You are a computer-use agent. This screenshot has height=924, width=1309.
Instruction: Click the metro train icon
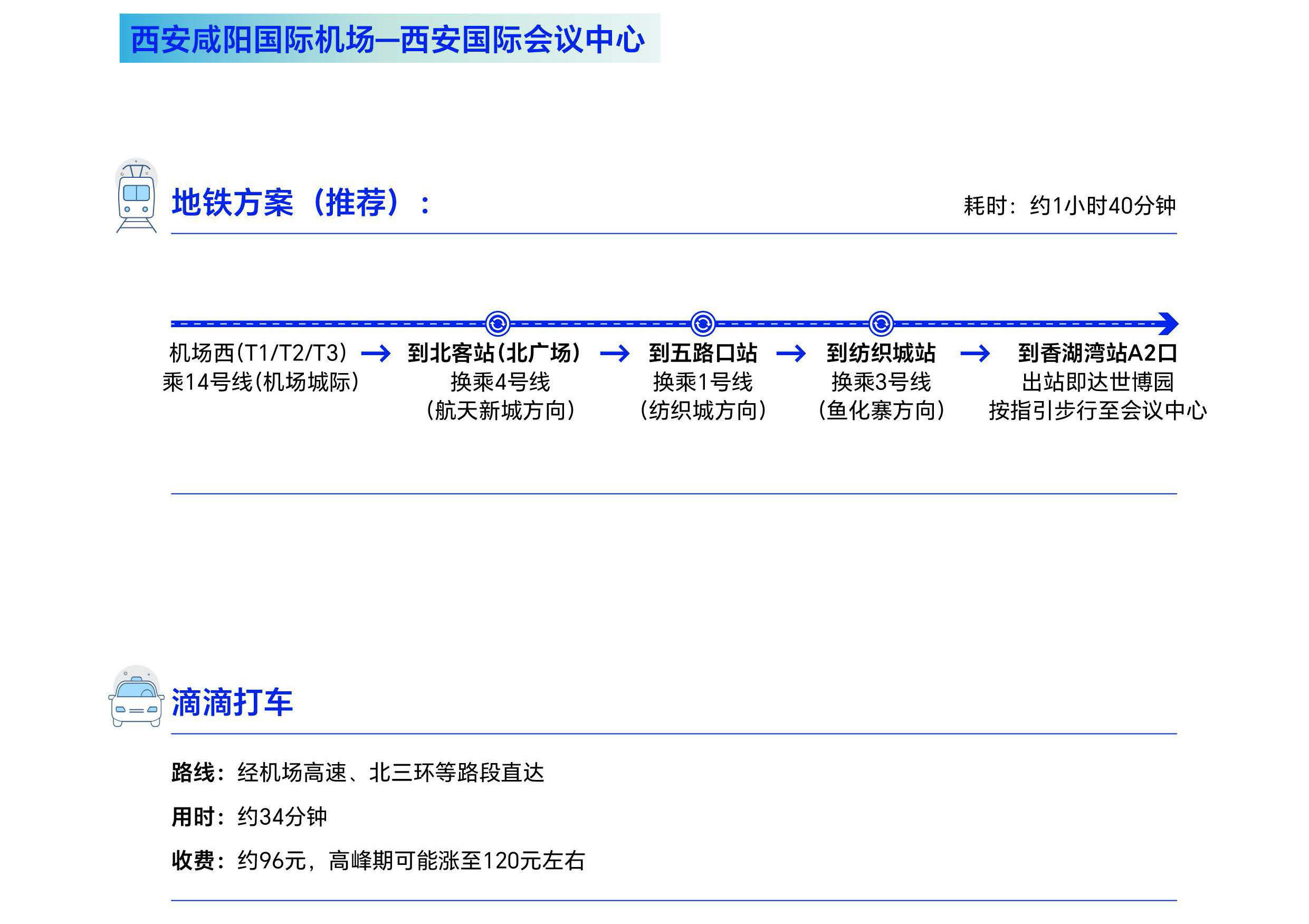pos(136,197)
